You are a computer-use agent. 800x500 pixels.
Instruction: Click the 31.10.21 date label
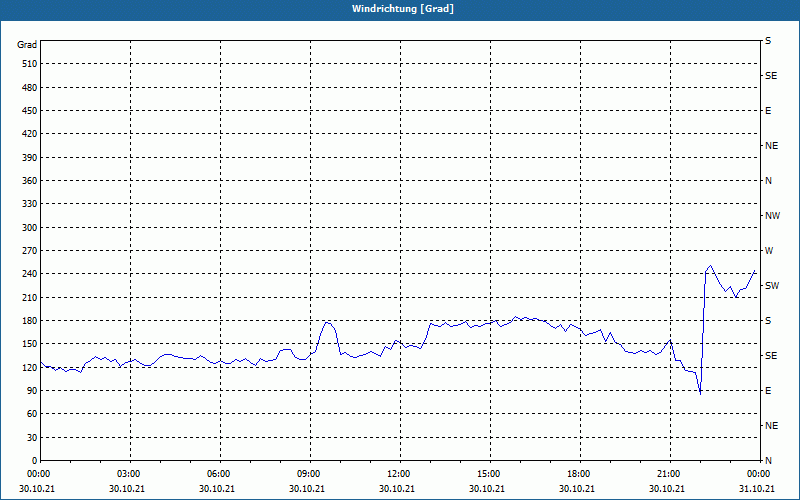(757, 489)
